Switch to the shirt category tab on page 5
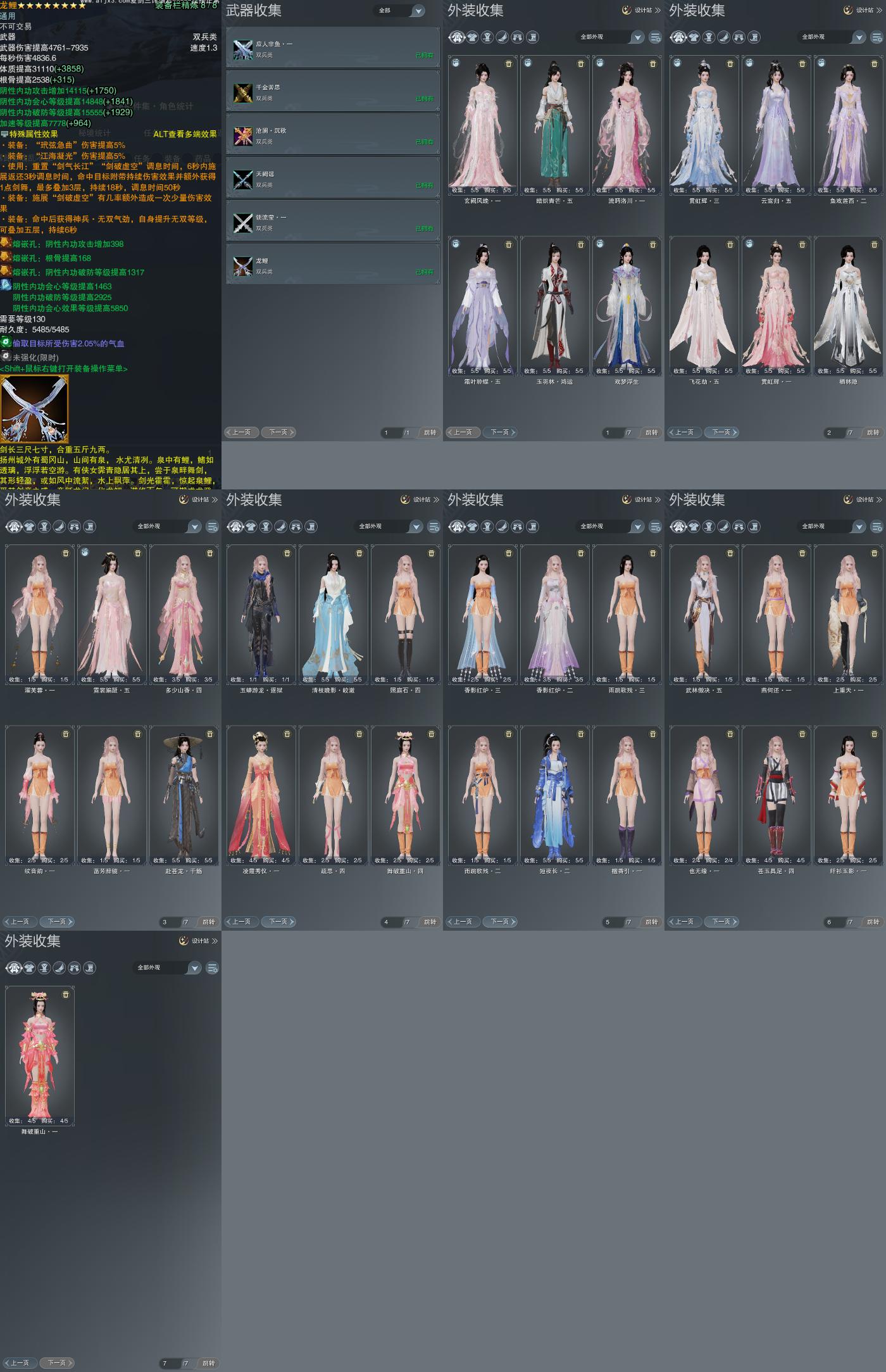 472,527
